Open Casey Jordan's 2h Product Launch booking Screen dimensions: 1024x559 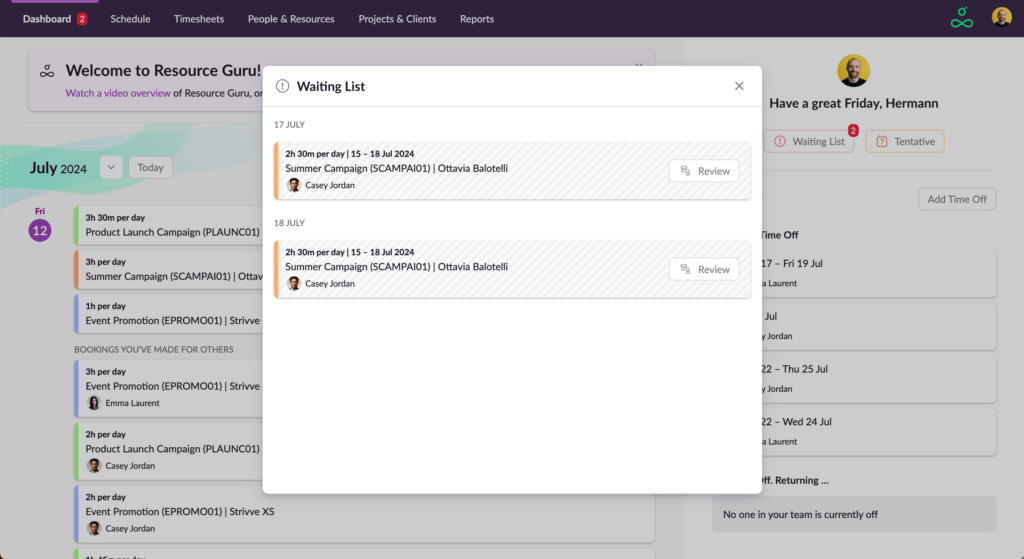tap(169, 450)
